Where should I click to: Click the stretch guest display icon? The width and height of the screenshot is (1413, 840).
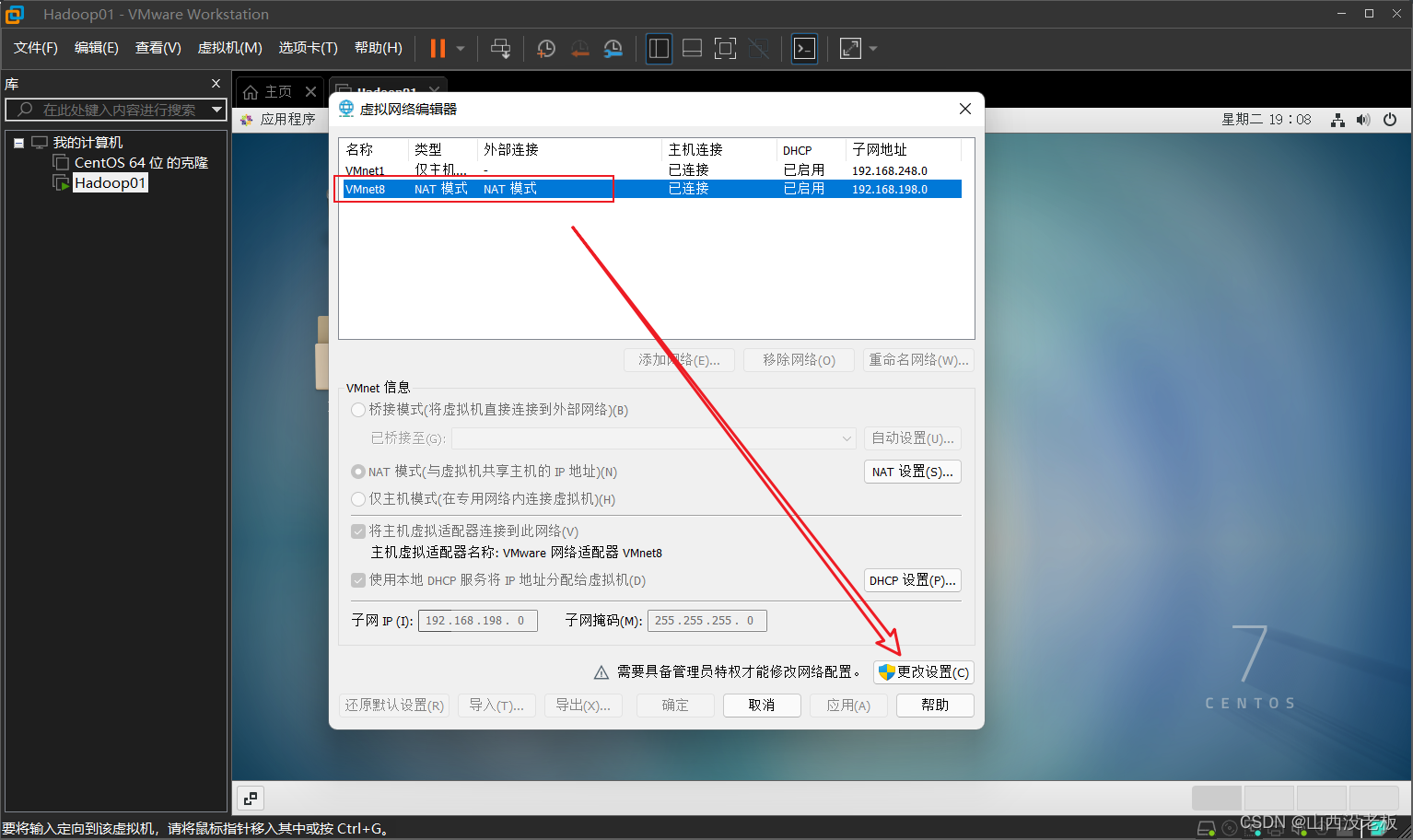click(x=850, y=48)
